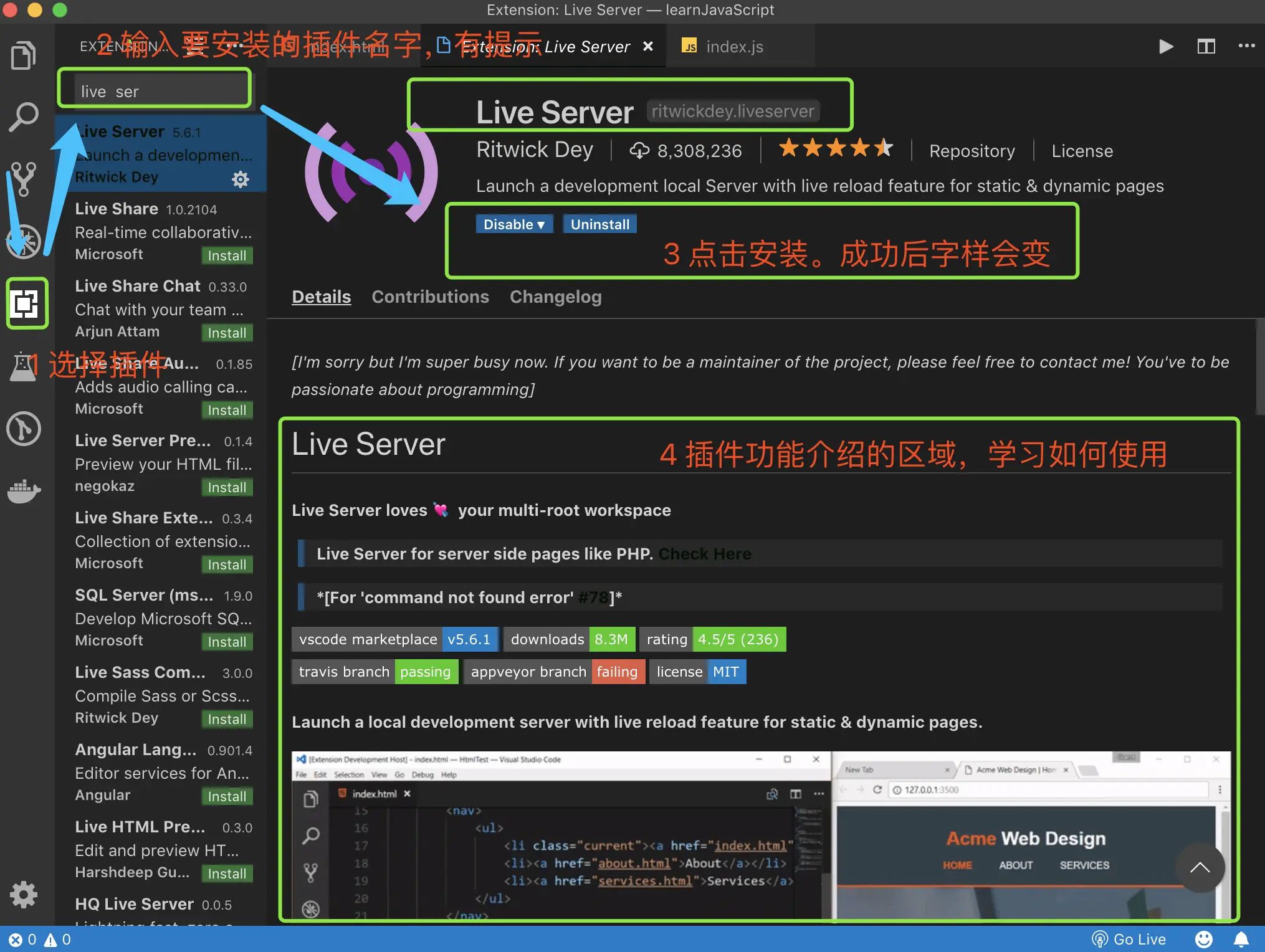Open the Source Control view icon
The width and height of the screenshot is (1265, 952).
point(24,179)
